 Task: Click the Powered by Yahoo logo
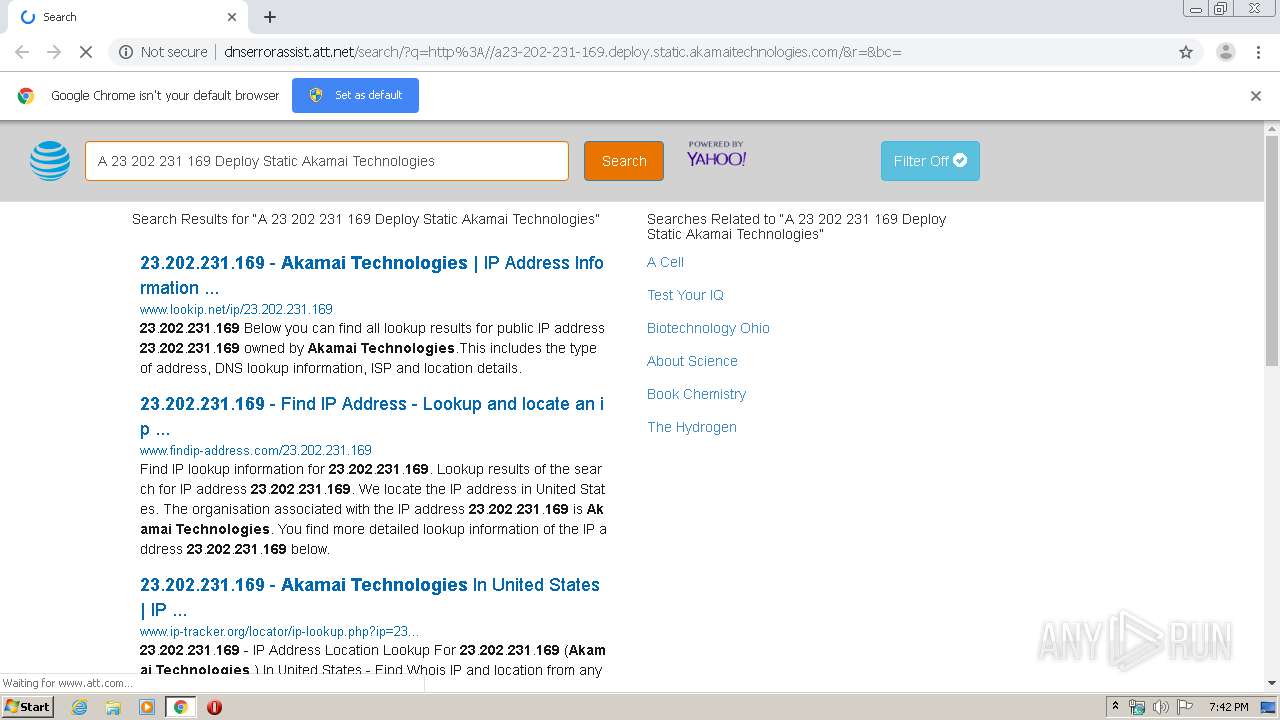[x=716, y=154]
